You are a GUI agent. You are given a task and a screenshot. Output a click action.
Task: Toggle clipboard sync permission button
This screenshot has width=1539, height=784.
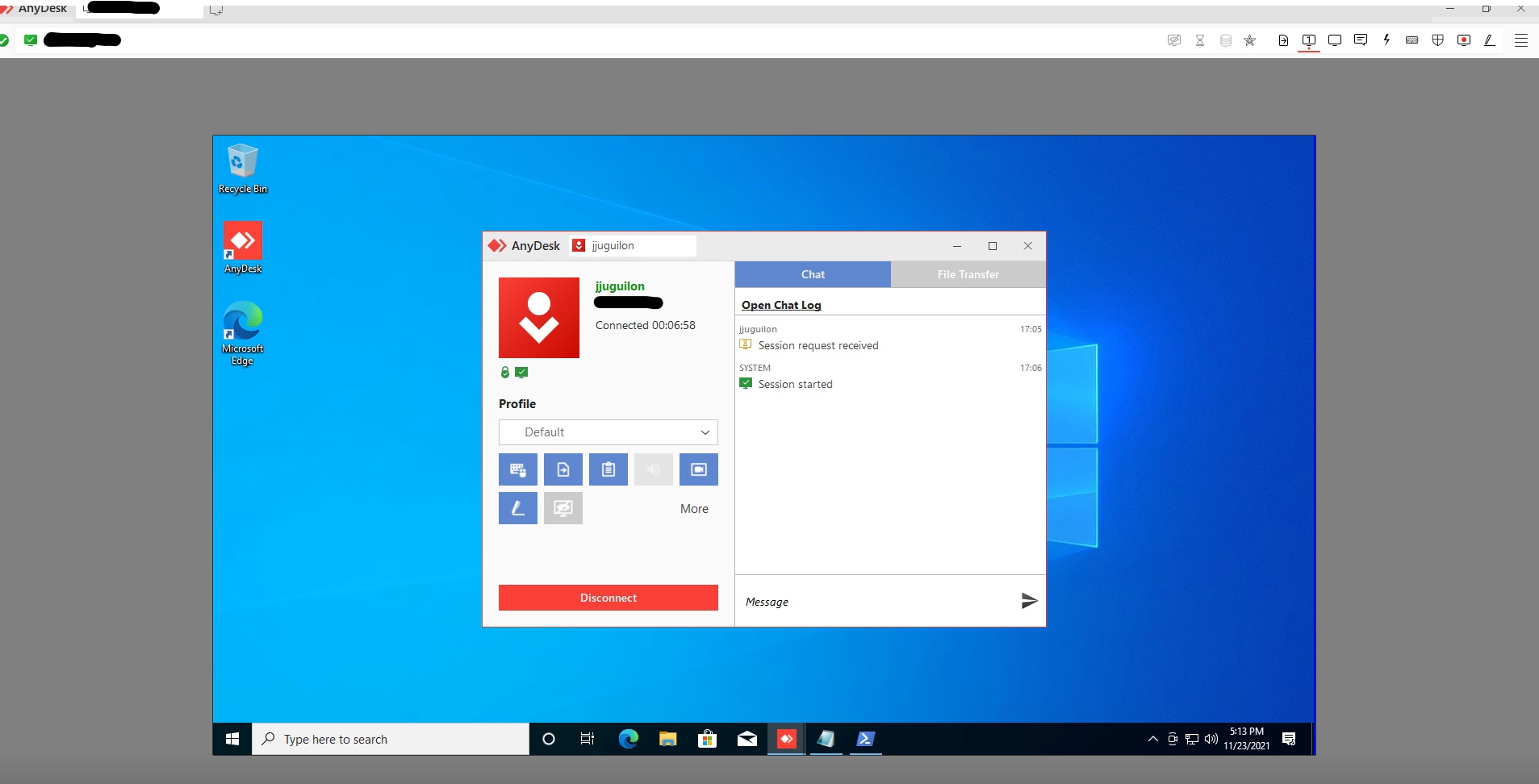[x=608, y=469]
